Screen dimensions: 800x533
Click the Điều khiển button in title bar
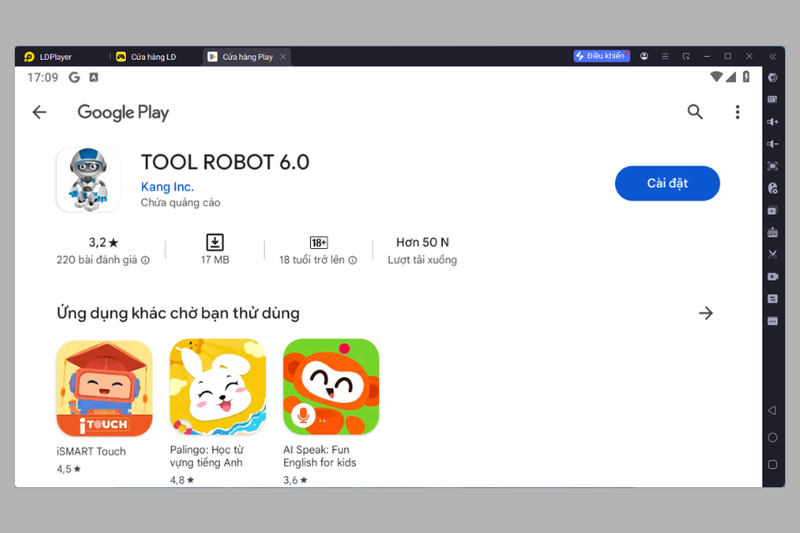602,56
